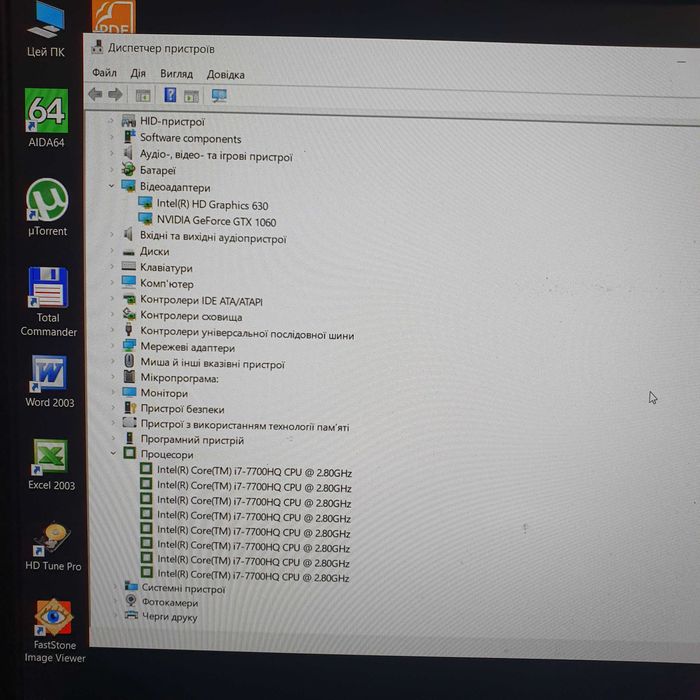This screenshot has height=700, width=700.
Task: Open the Файл menu
Action: 104,72
